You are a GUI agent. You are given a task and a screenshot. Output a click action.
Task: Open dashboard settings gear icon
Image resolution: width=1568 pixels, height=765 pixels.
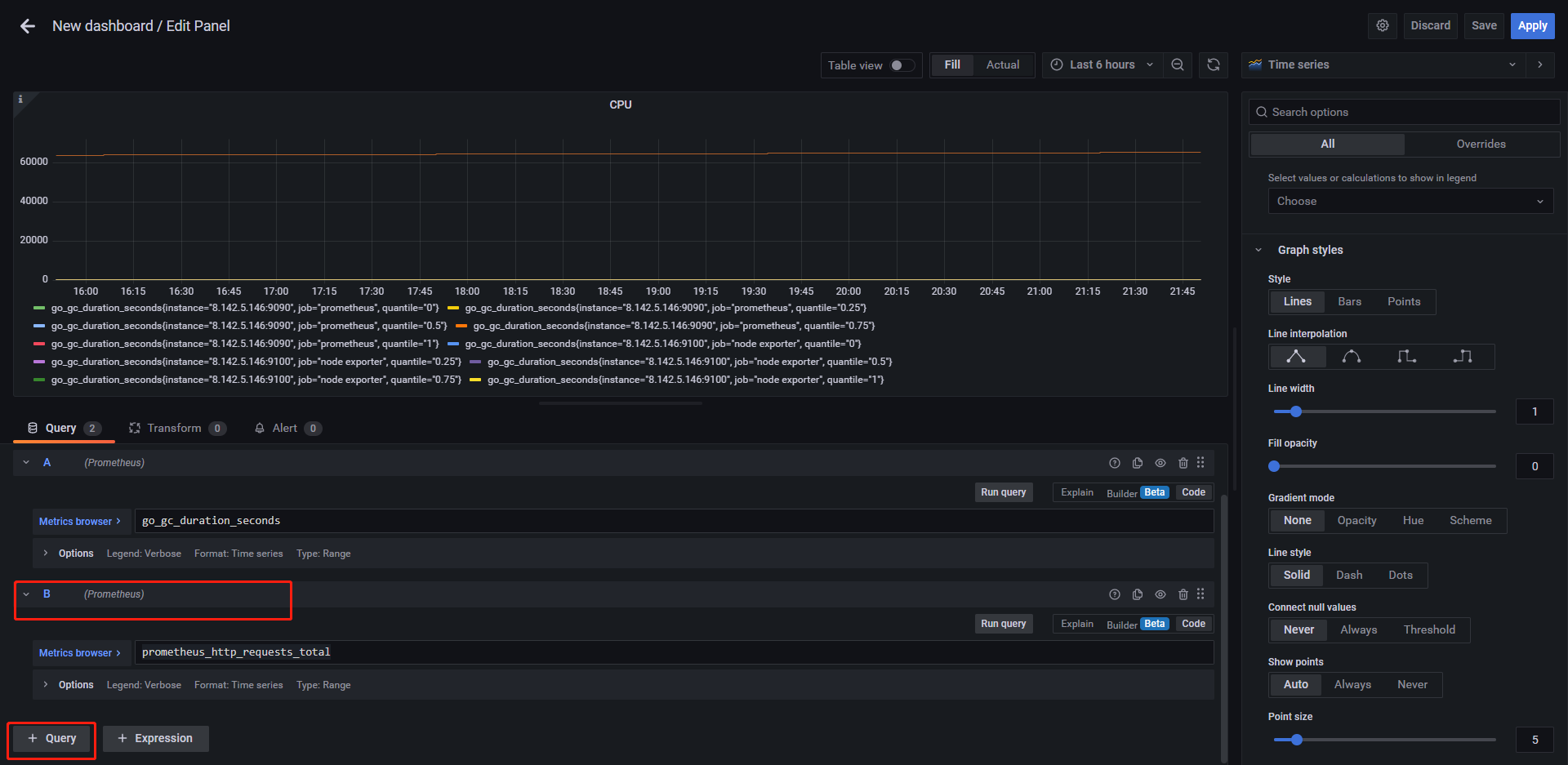point(1383,25)
